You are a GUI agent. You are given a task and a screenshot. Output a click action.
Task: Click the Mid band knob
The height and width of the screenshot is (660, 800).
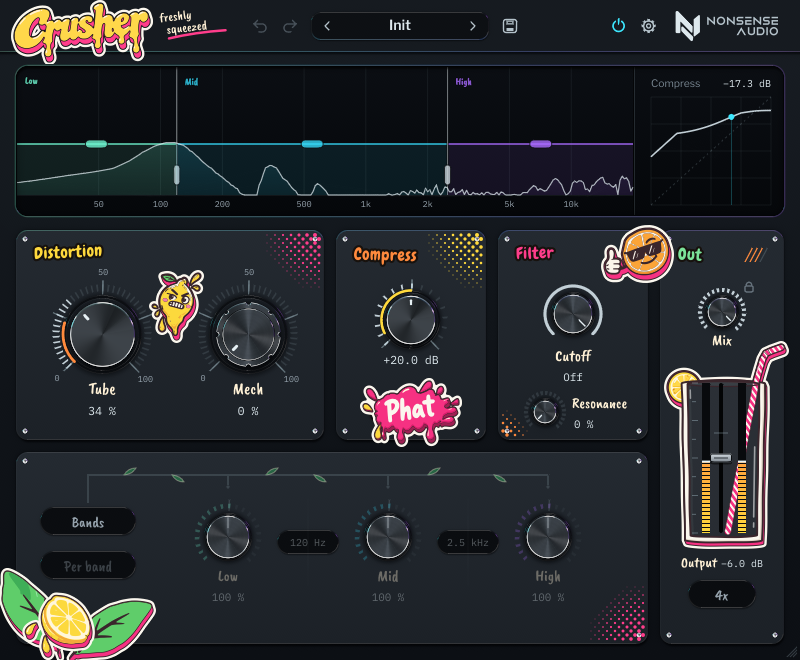point(388,537)
